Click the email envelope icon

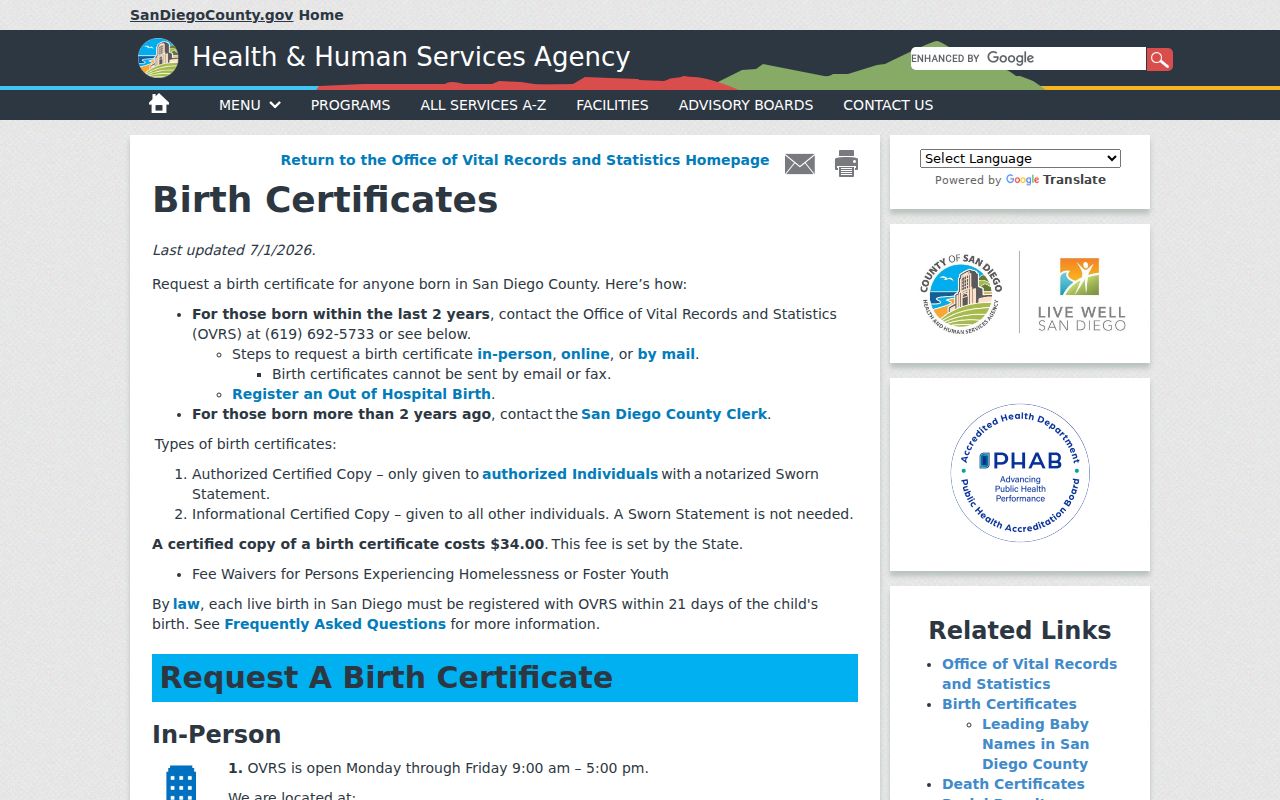tap(800, 164)
